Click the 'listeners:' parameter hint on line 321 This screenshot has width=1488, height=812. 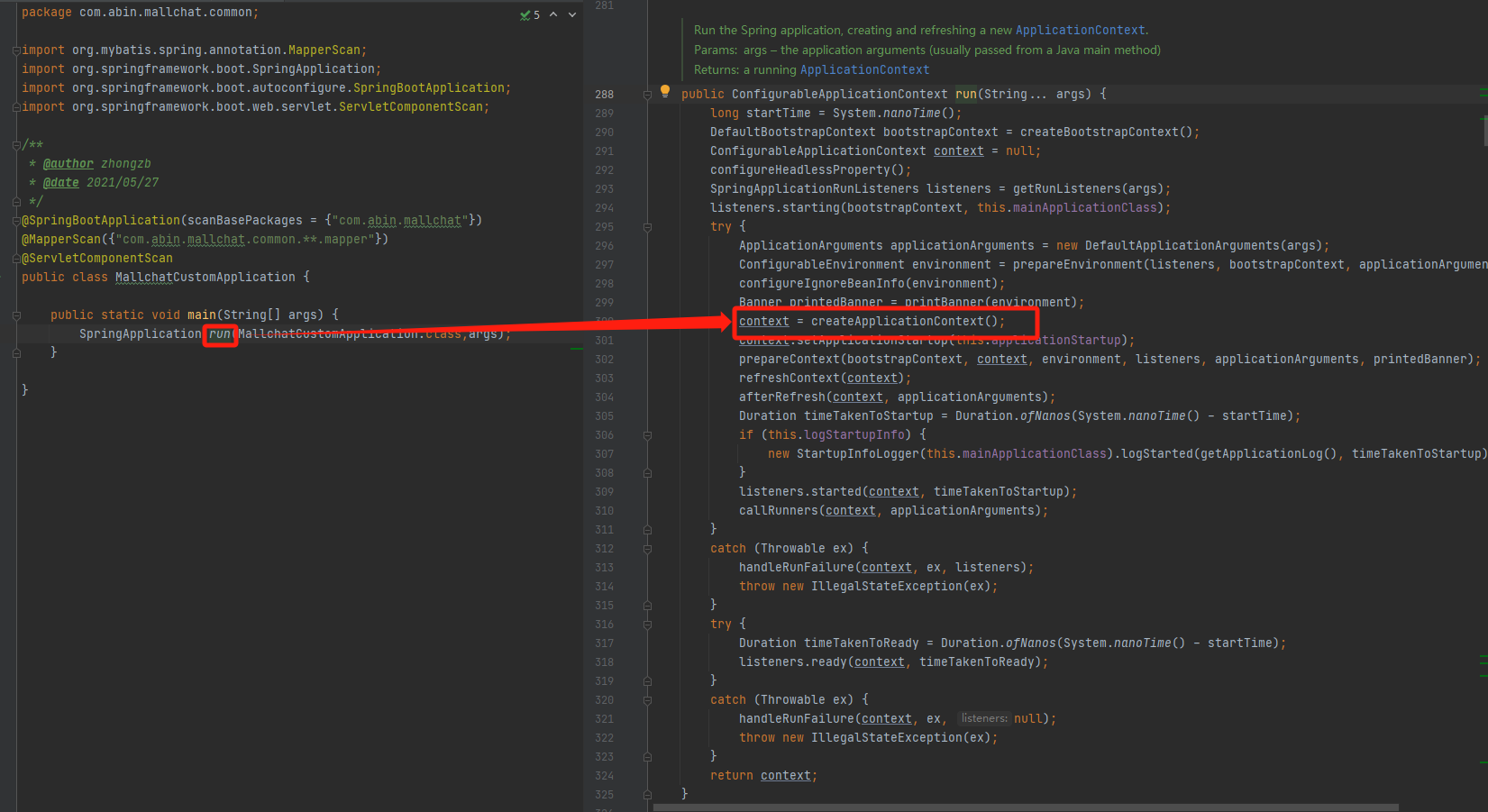click(x=984, y=719)
